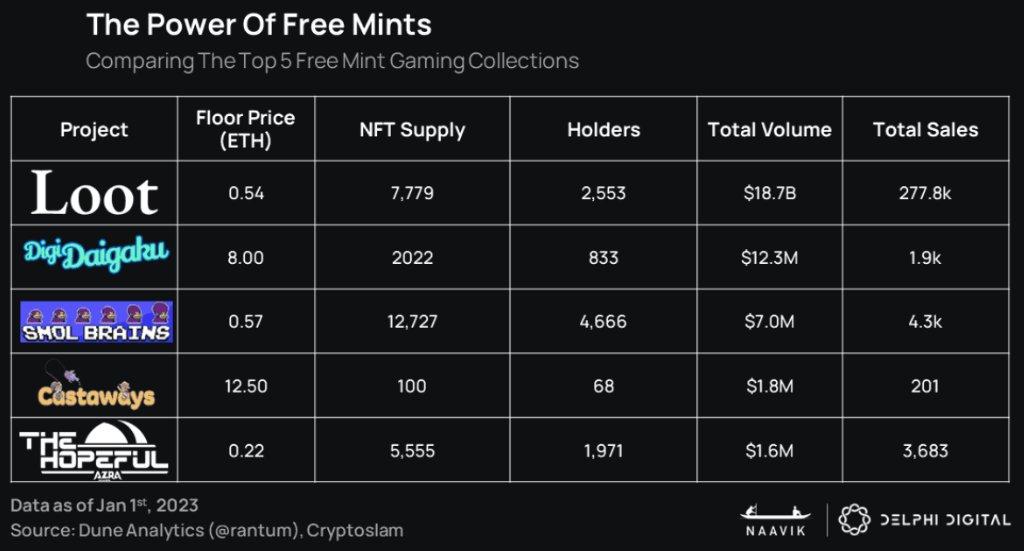
Task: Click Smol Brains' 12,727 supply cell
Action: tap(412, 321)
